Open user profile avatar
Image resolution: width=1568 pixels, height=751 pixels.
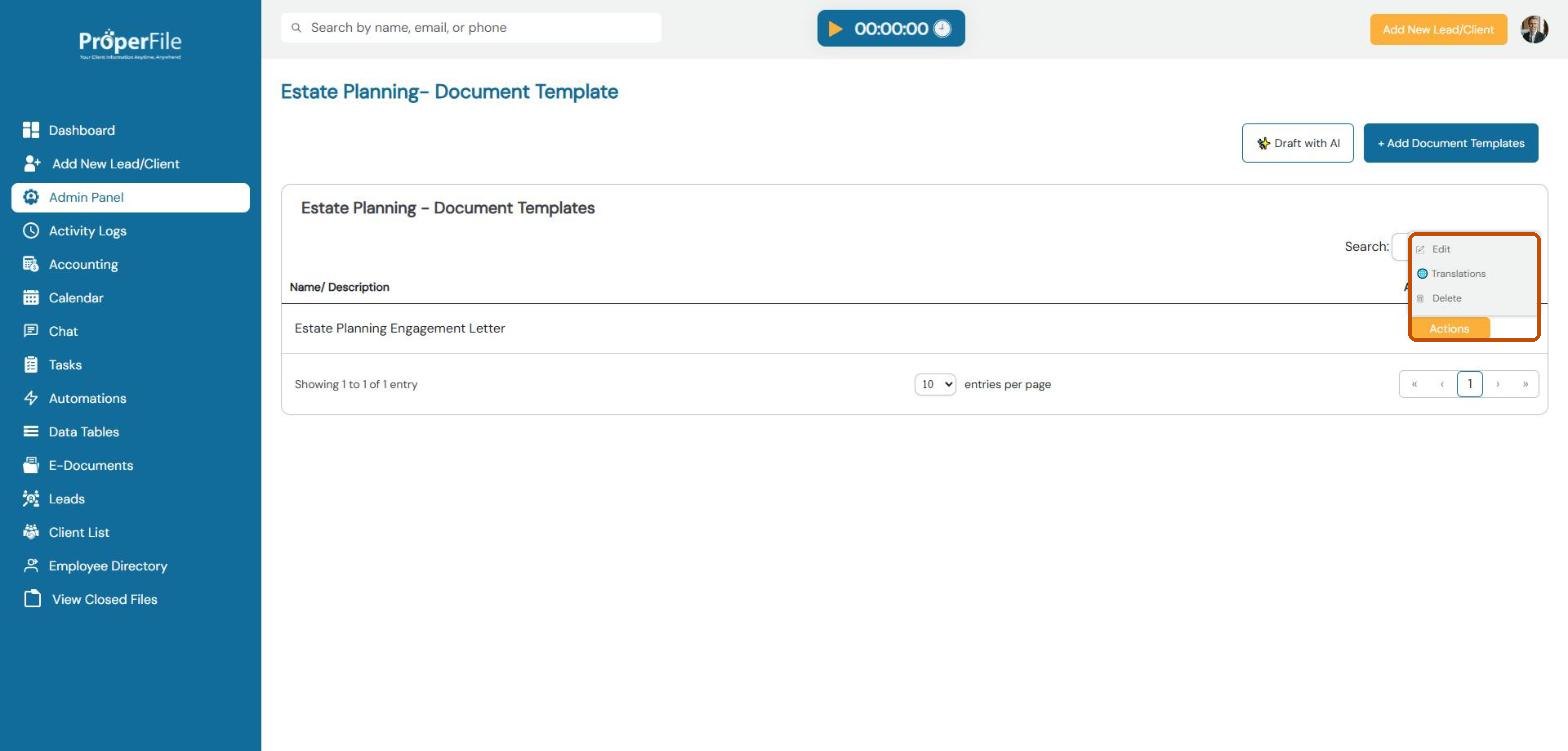point(1534,29)
